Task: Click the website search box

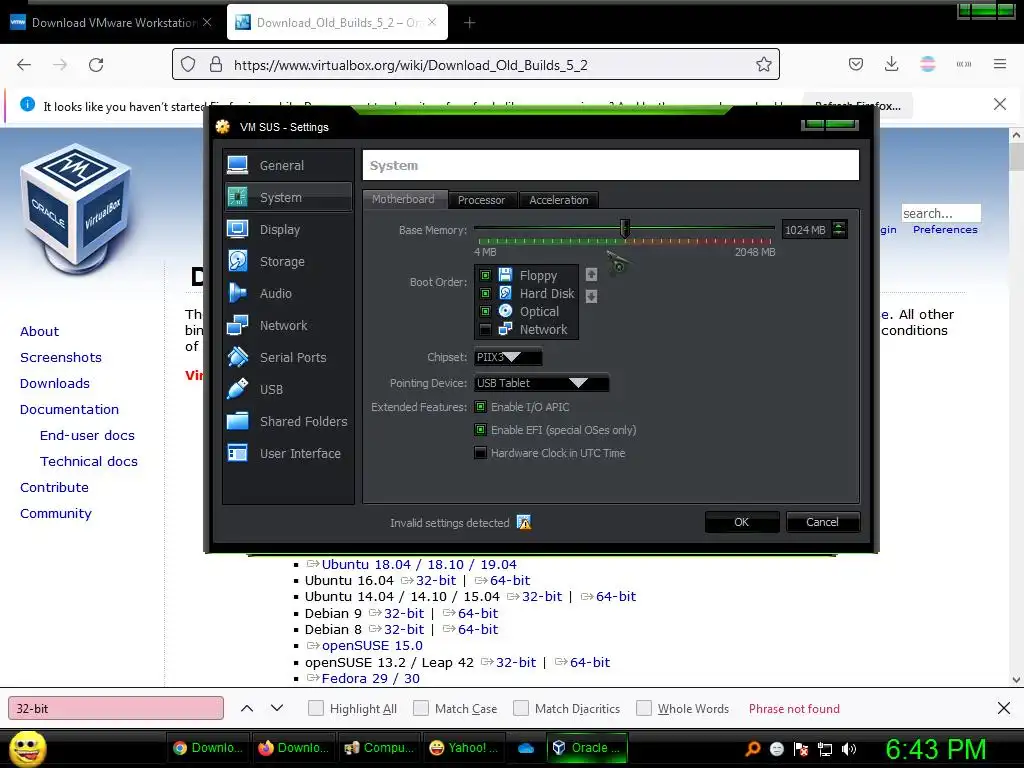Action: click(941, 213)
